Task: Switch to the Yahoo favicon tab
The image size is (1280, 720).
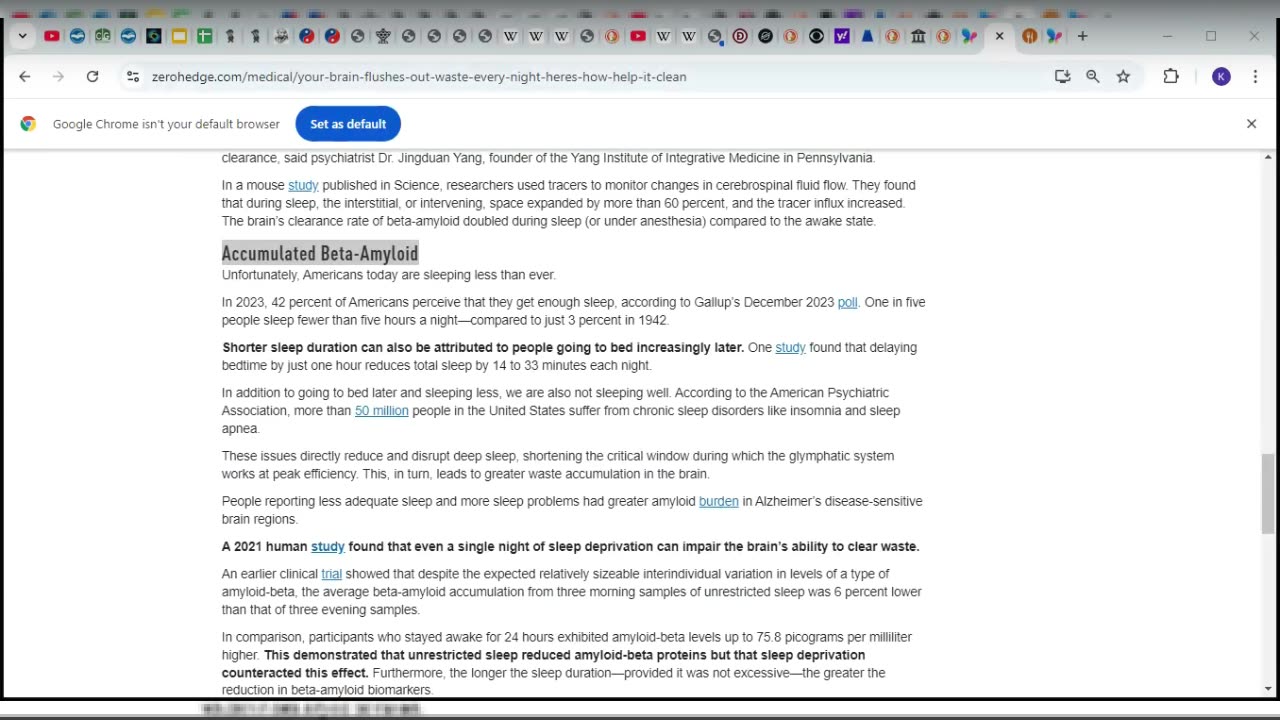Action: (x=842, y=36)
